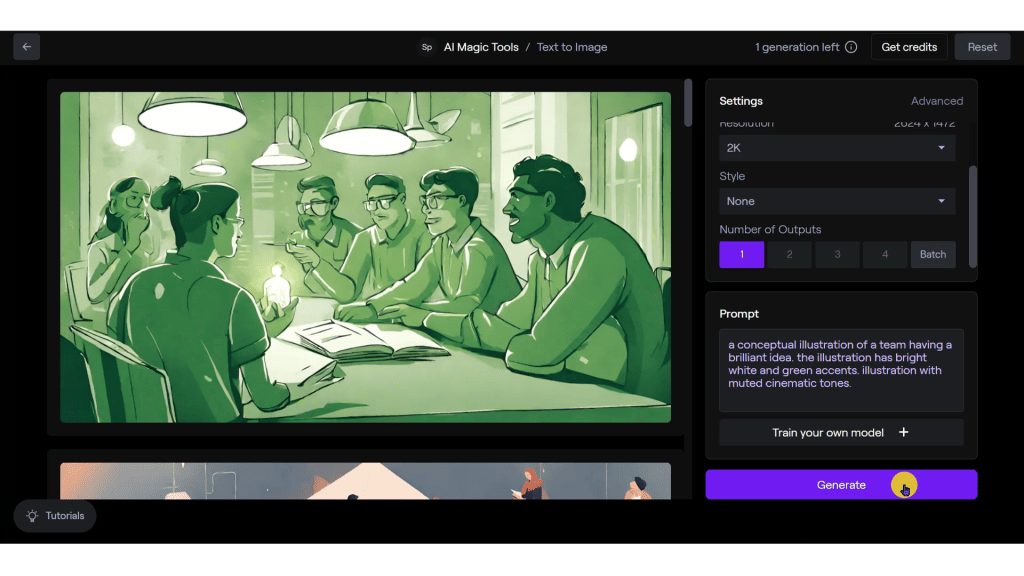Open the Style dropdown set to None
The image size is (1024, 576).
(x=837, y=201)
